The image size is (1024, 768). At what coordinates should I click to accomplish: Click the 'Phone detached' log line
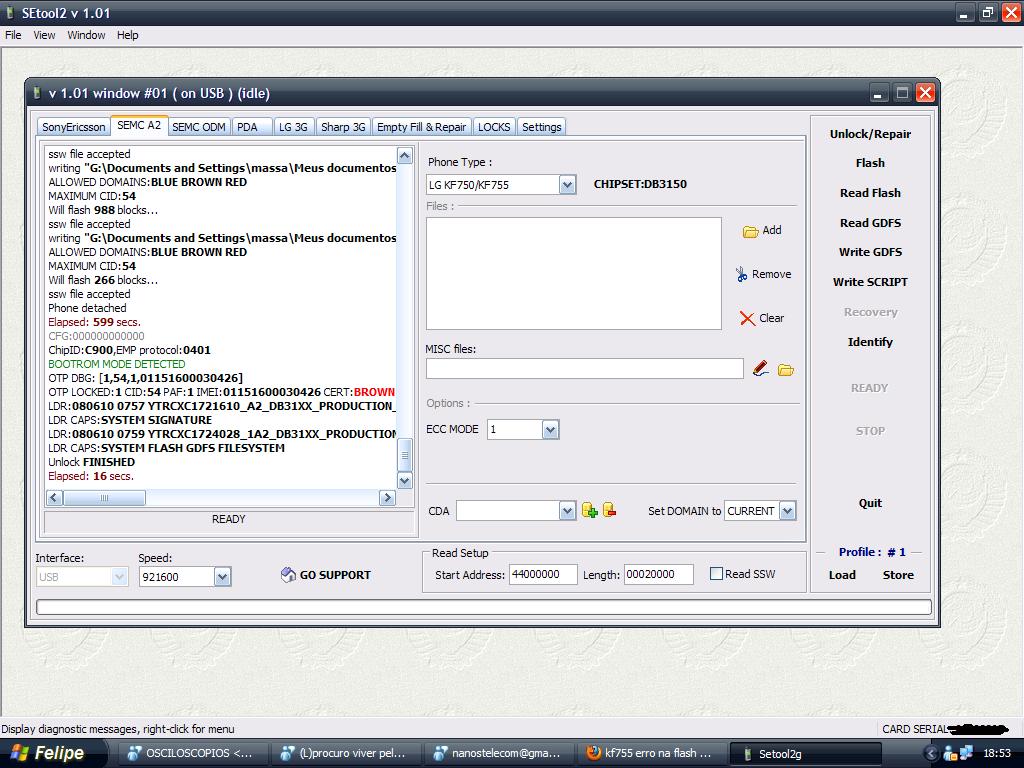click(x=88, y=308)
